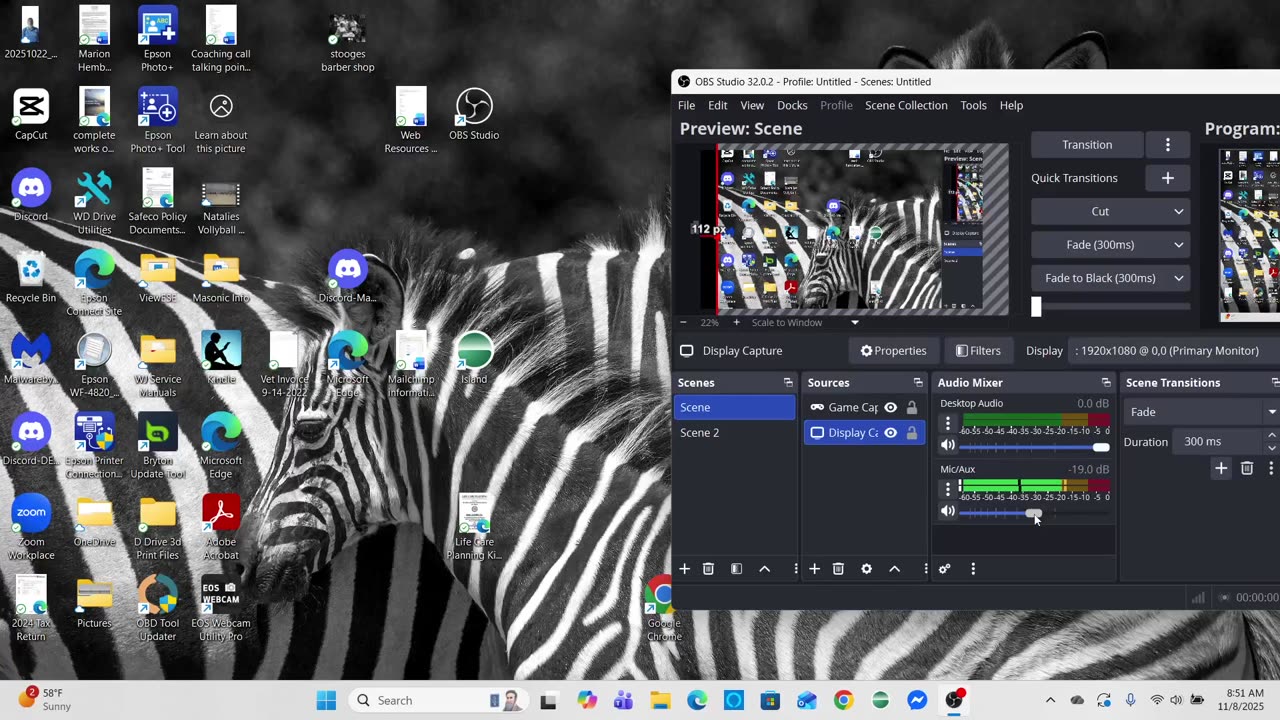Undock the Scenes panel
This screenshot has width=1280, height=720.
point(788,383)
